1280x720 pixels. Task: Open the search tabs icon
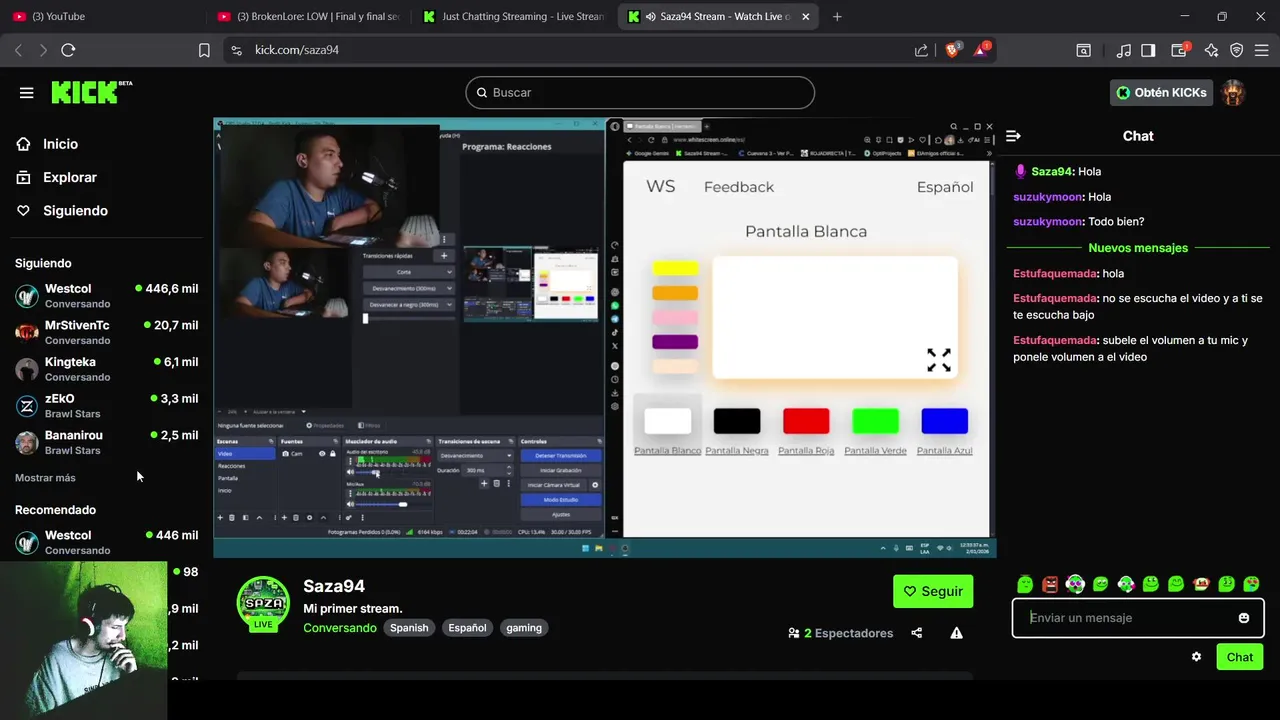[1083, 50]
